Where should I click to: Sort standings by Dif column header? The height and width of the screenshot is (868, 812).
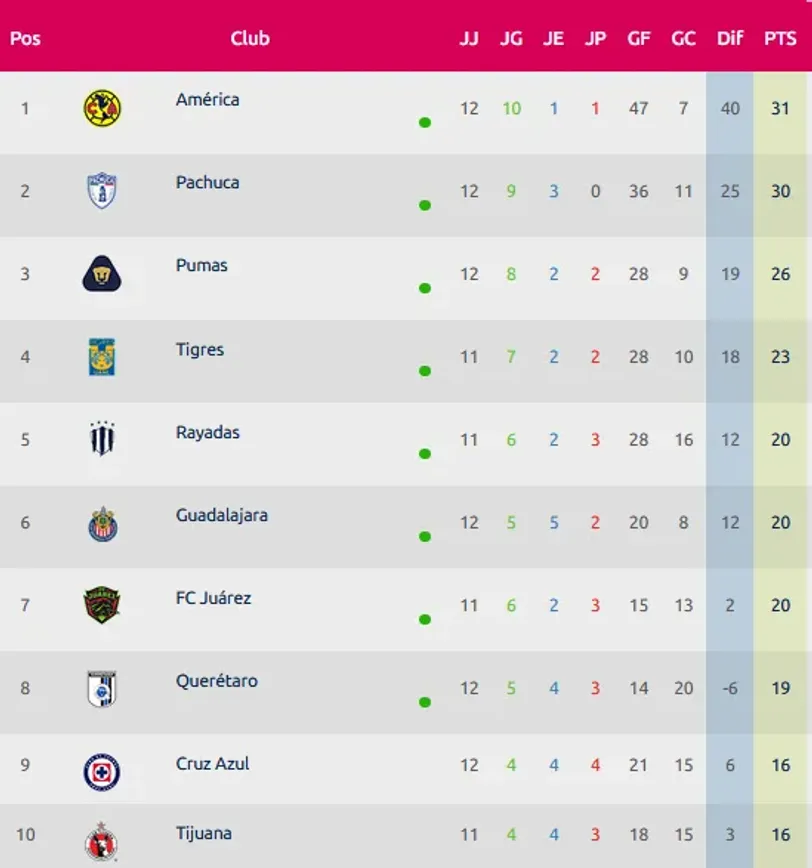point(730,39)
